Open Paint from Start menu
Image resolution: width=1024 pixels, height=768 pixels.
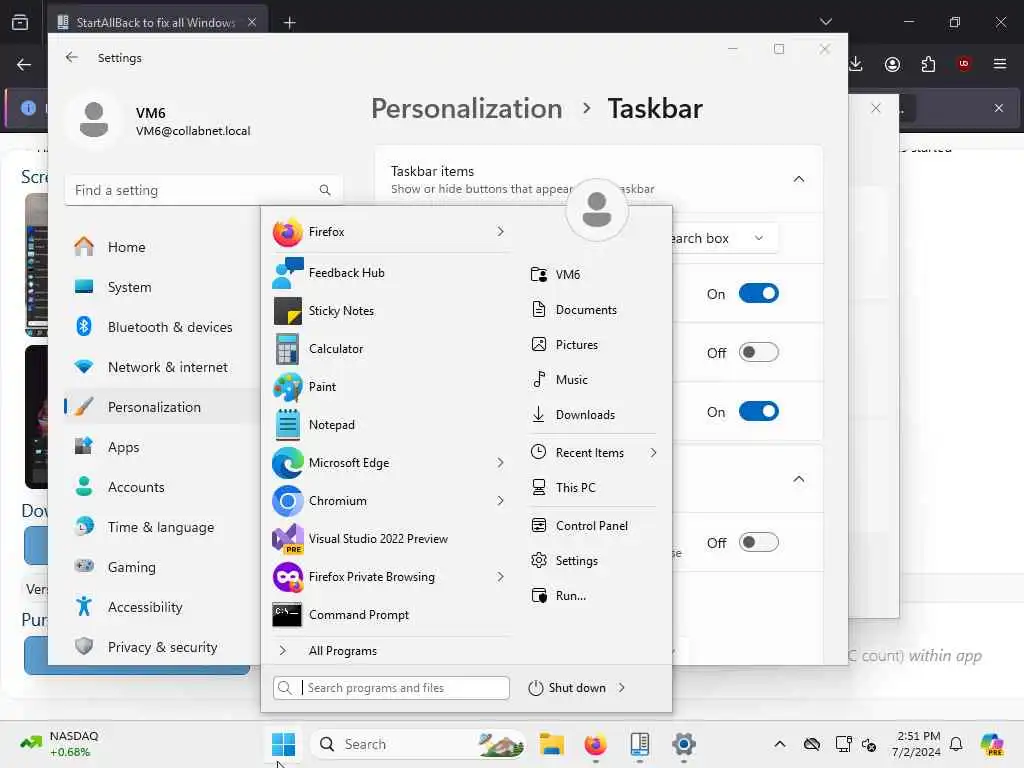391,387
